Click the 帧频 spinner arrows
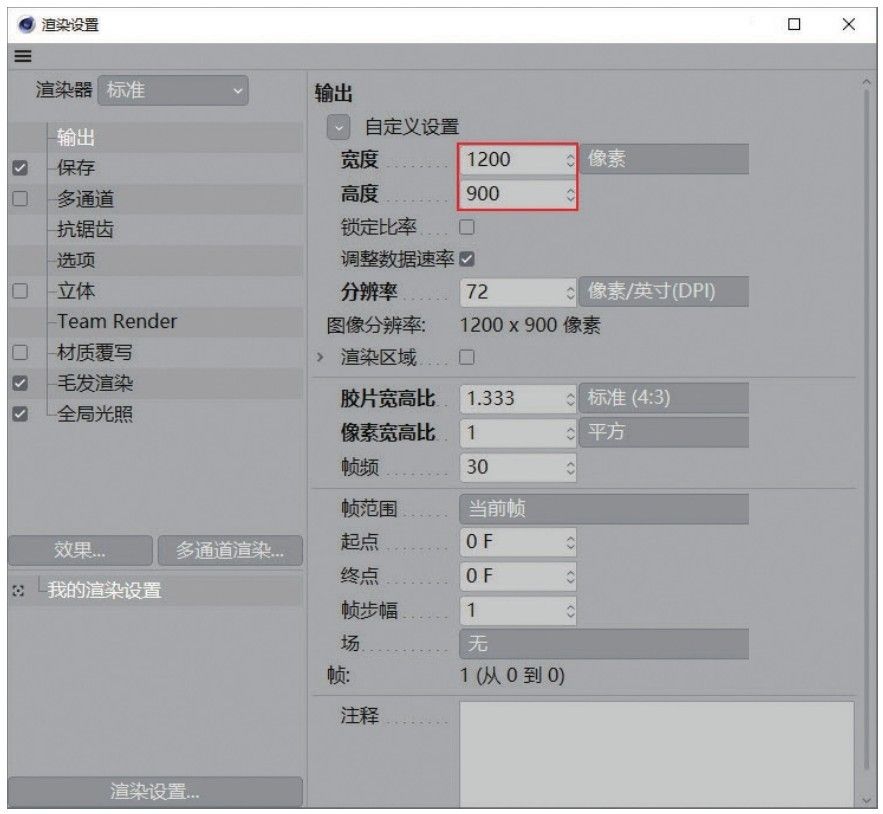Viewport: 883px width, 814px height. point(570,468)
